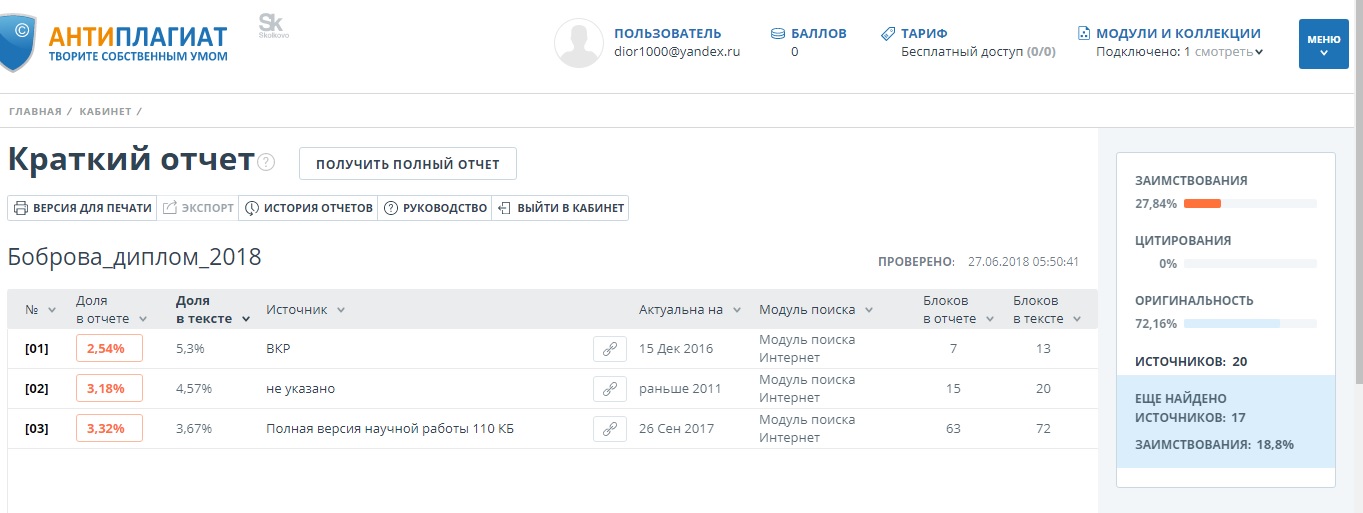Viewport: 1363px width, 513px height.
Task: Click the Skolkovo Sk logo
Action: point(270,24)
